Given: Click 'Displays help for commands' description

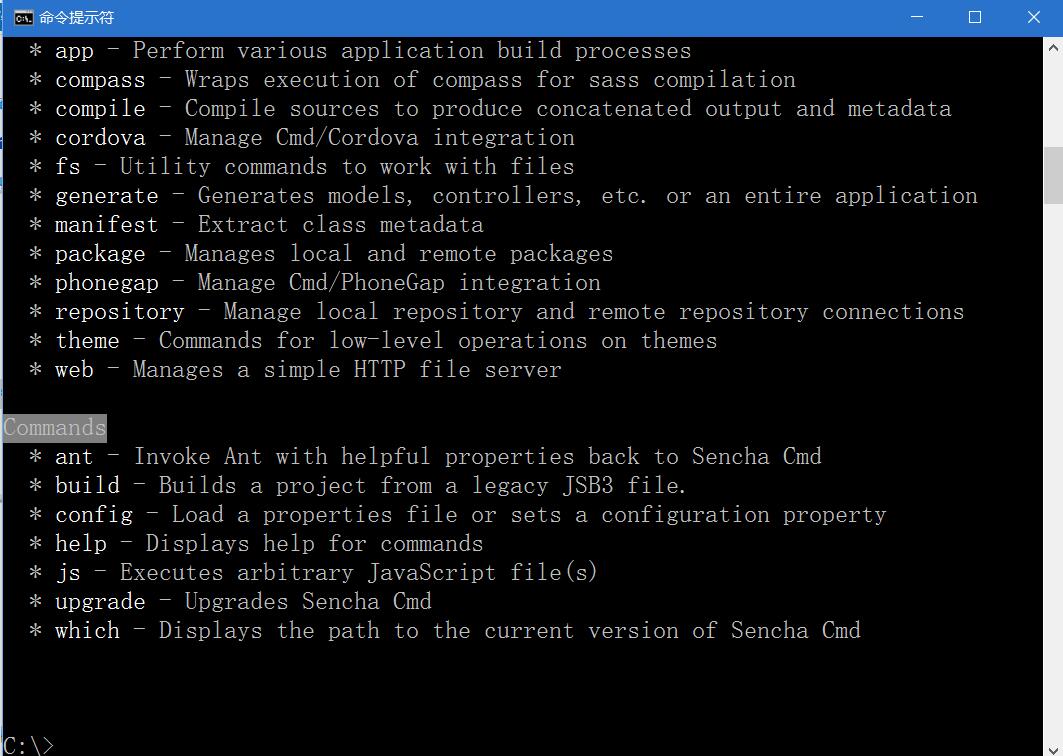Looking at the screenshot, I should 314,544.
